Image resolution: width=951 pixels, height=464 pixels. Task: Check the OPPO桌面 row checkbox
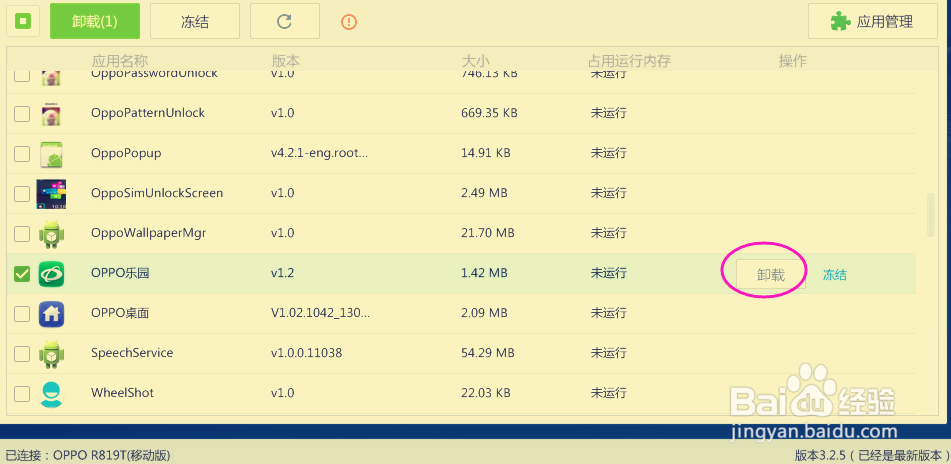pyautogui.click(x=22, y=314)
